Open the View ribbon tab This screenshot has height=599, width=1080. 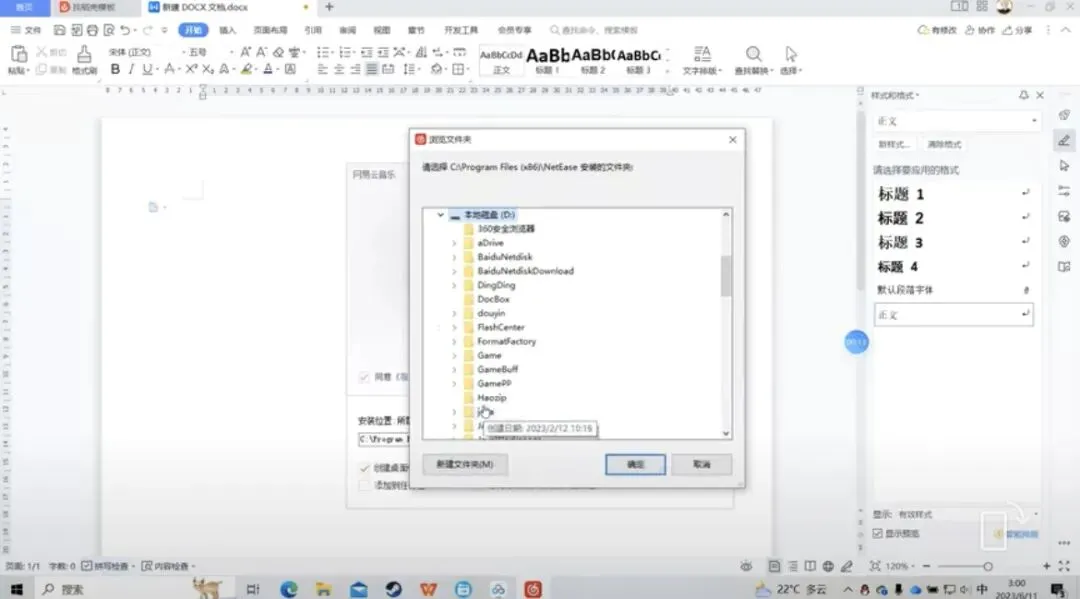[x=382, y=30]
